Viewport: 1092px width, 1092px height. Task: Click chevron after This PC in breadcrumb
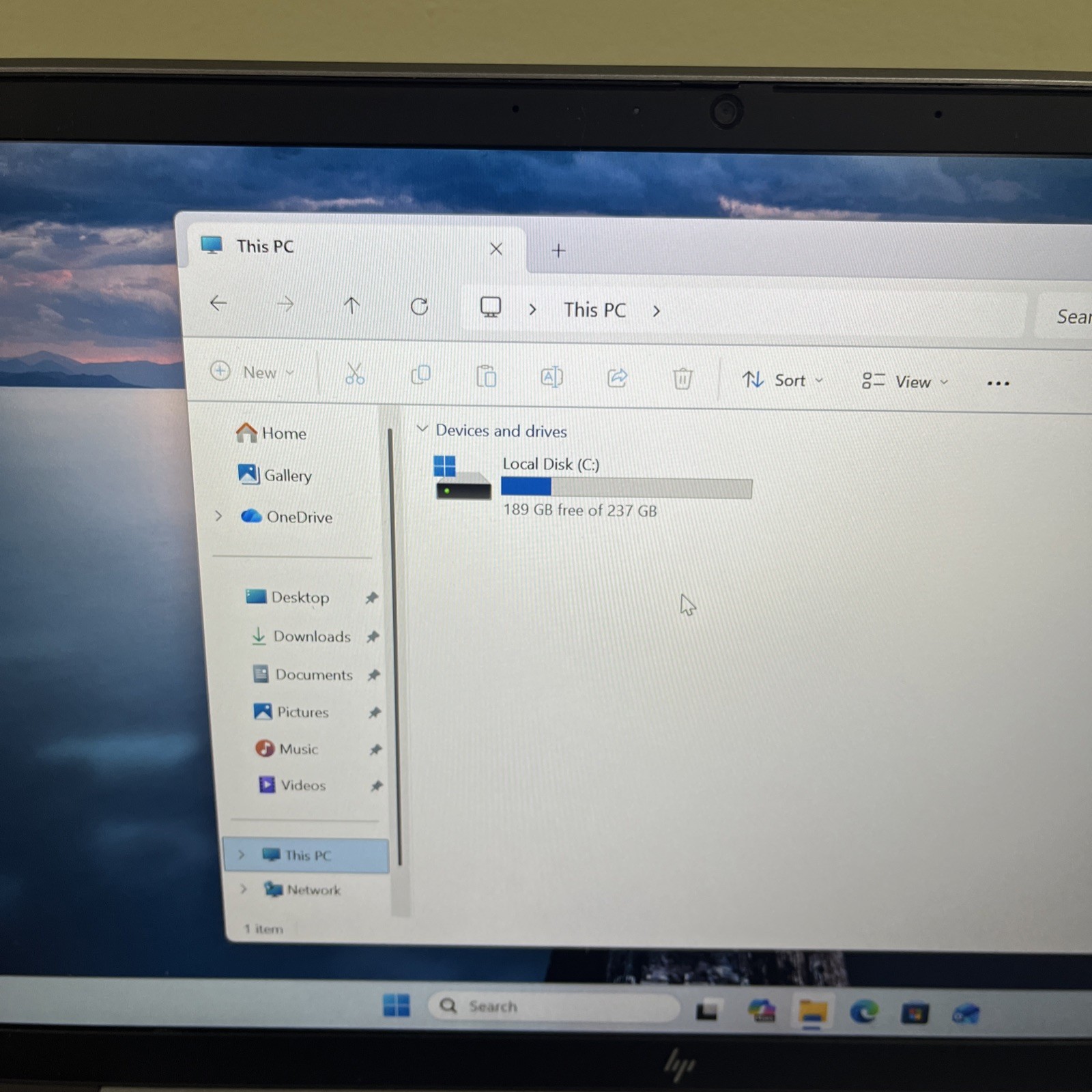pos(656,311)
